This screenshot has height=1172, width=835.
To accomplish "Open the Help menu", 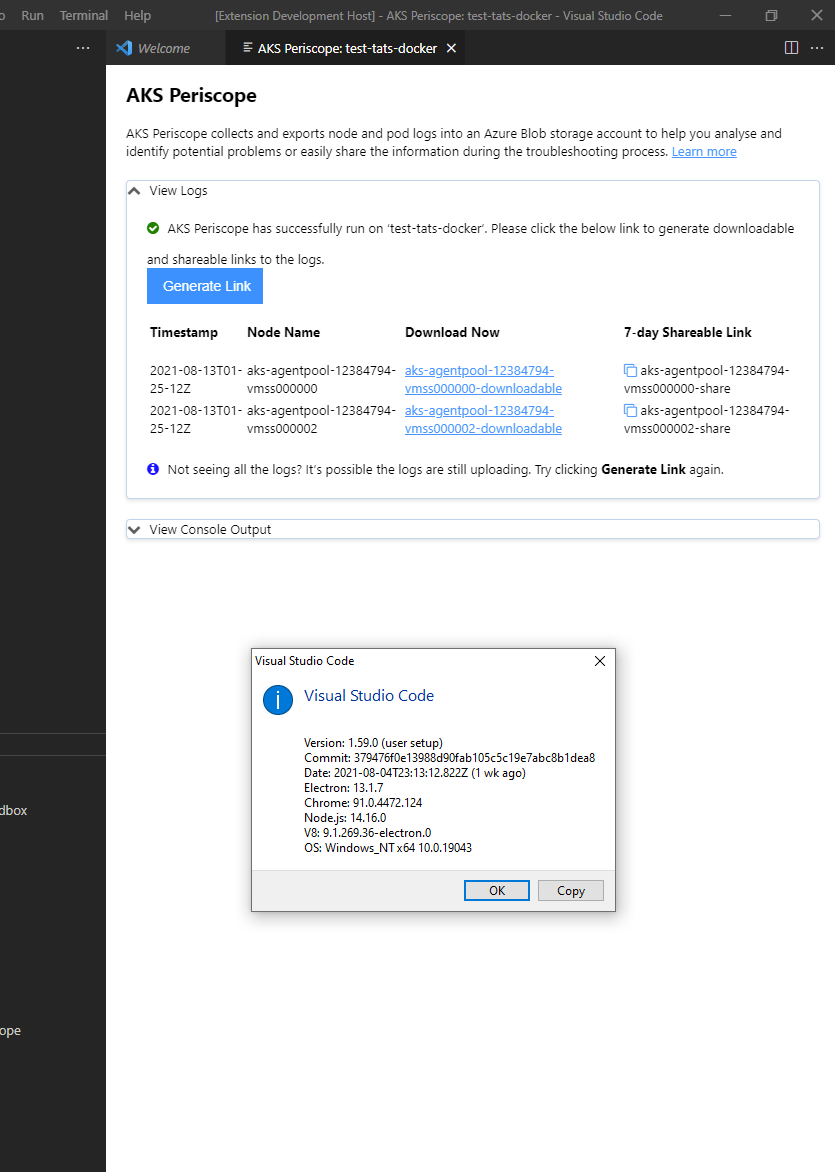I will pos(137,14).
